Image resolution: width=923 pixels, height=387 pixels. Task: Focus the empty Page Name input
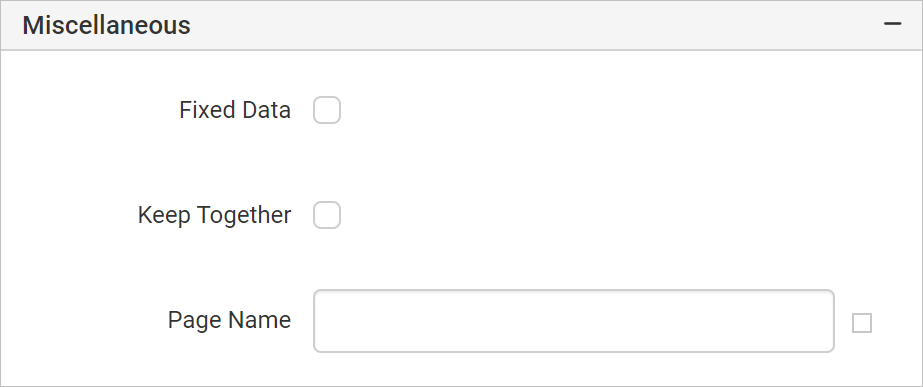574,321
